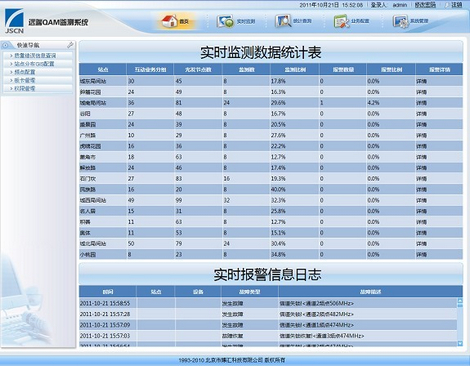Image resolution: width=470 pixels, height=366 pixels.
Task: Click the 监测比例 column header
Action: 295,70
